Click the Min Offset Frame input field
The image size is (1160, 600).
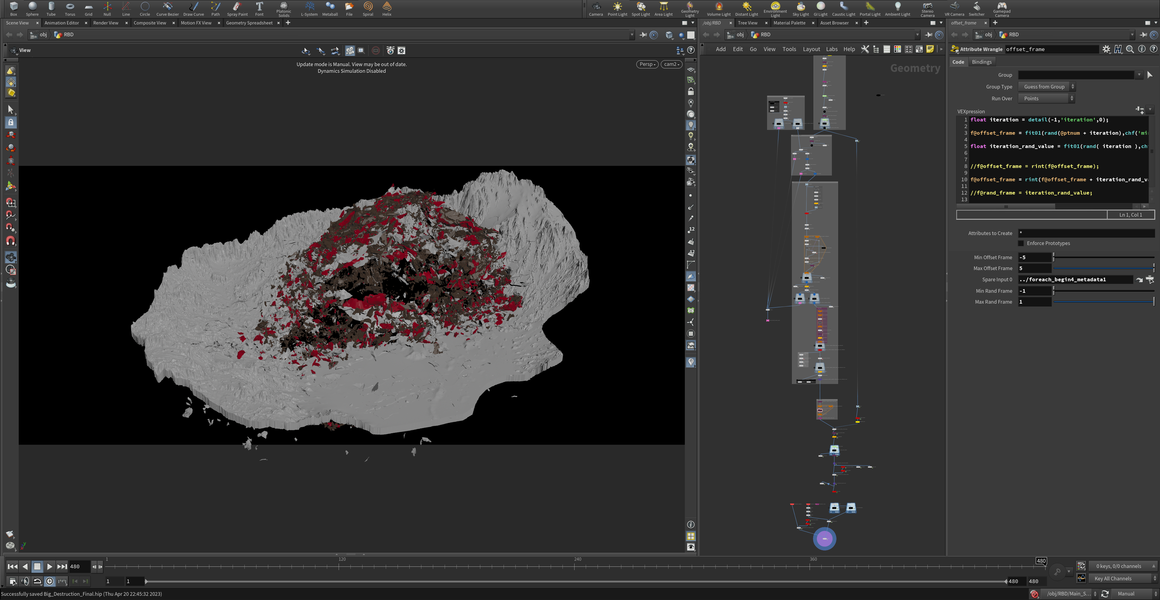(x=1034, y=257)
